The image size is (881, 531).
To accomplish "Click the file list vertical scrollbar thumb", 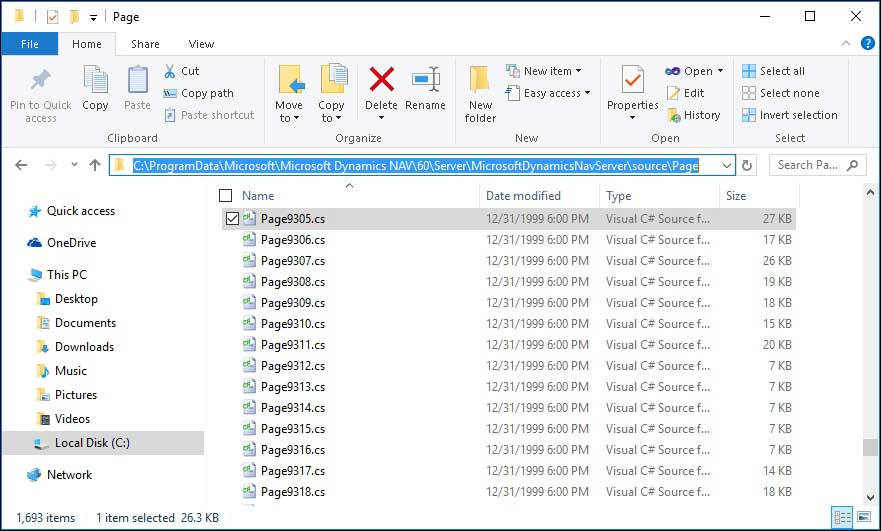I will (x=870, y=447).
